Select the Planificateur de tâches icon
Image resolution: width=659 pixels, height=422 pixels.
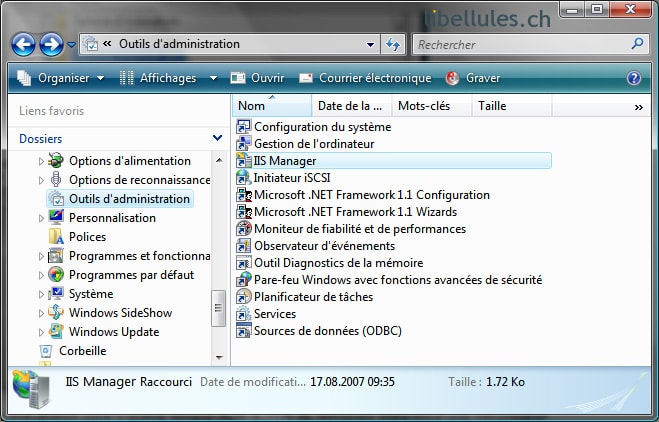coord(243,297)
